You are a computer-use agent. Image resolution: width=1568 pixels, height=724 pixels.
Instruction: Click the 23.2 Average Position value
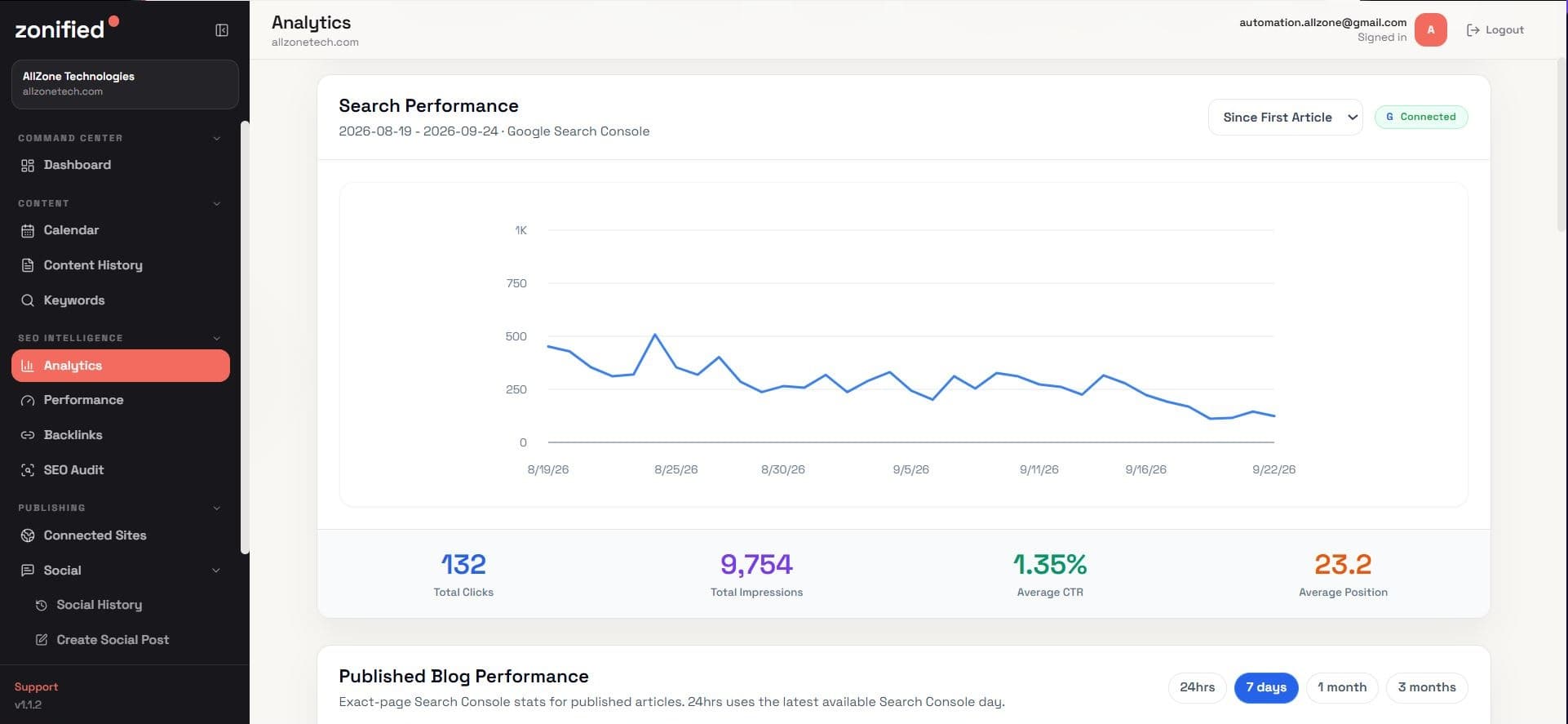pos(1343,564)
